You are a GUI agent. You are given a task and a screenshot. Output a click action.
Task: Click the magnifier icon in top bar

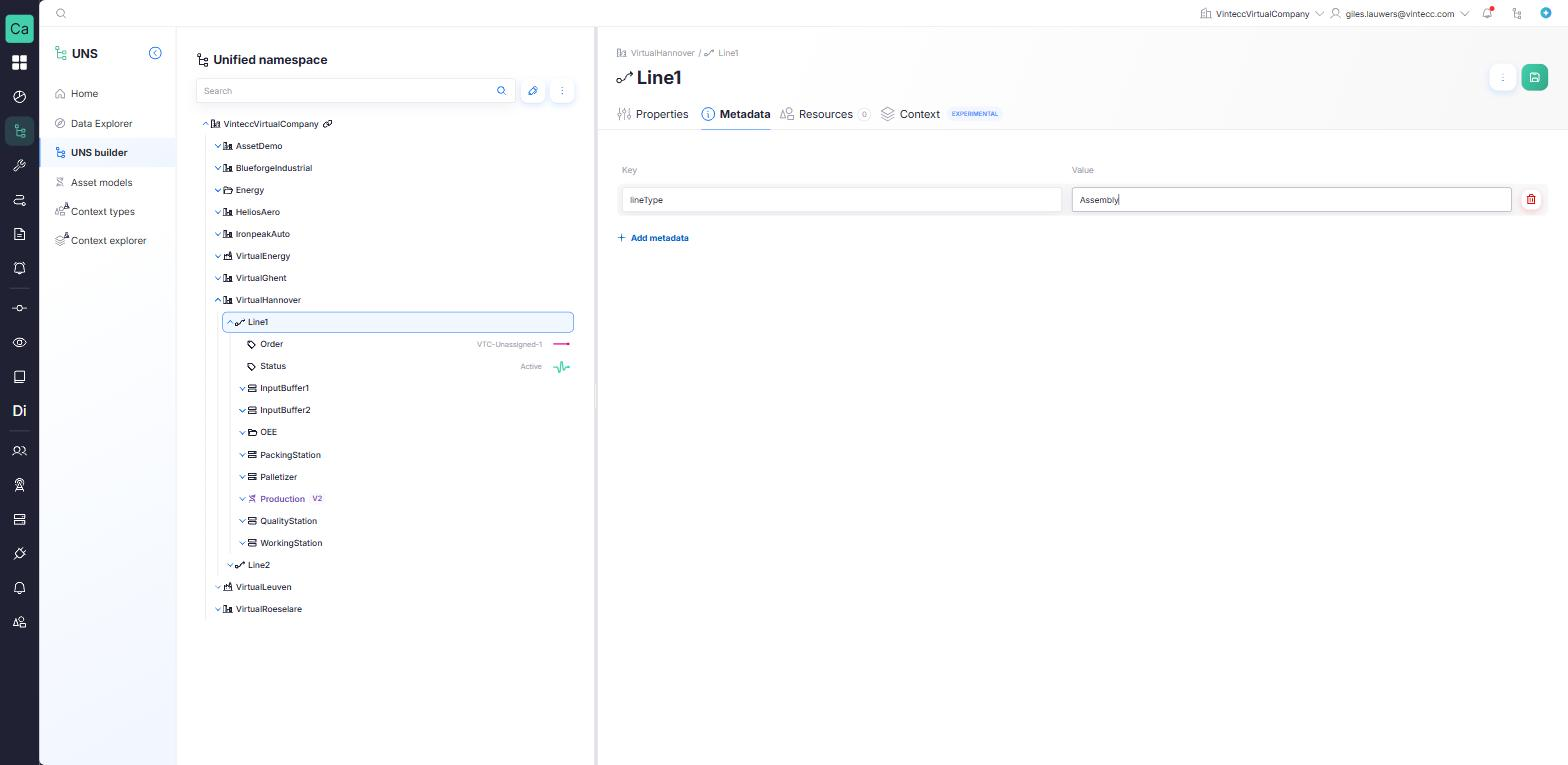coord(61,14)
